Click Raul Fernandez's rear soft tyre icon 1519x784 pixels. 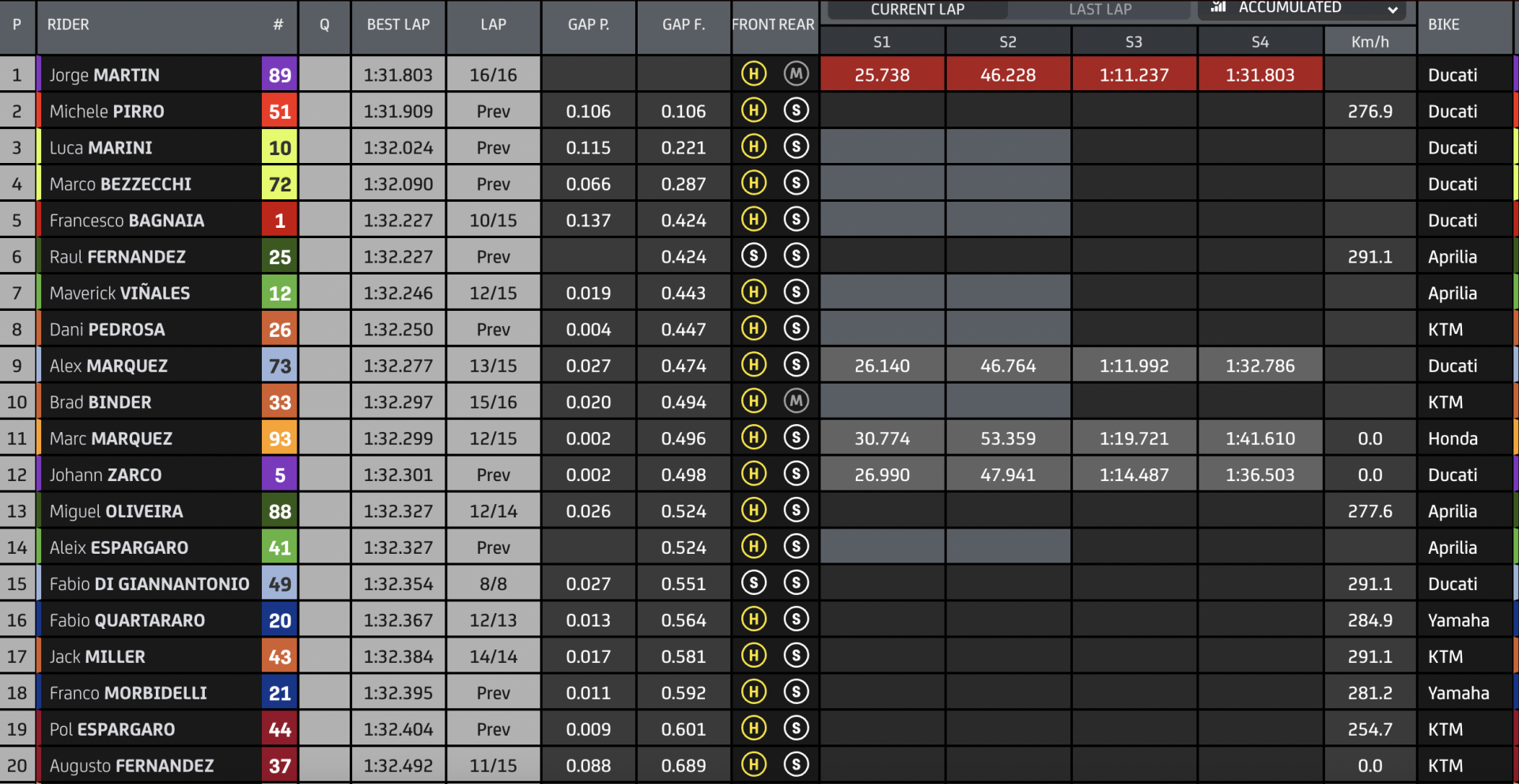(x=796, y=256)
